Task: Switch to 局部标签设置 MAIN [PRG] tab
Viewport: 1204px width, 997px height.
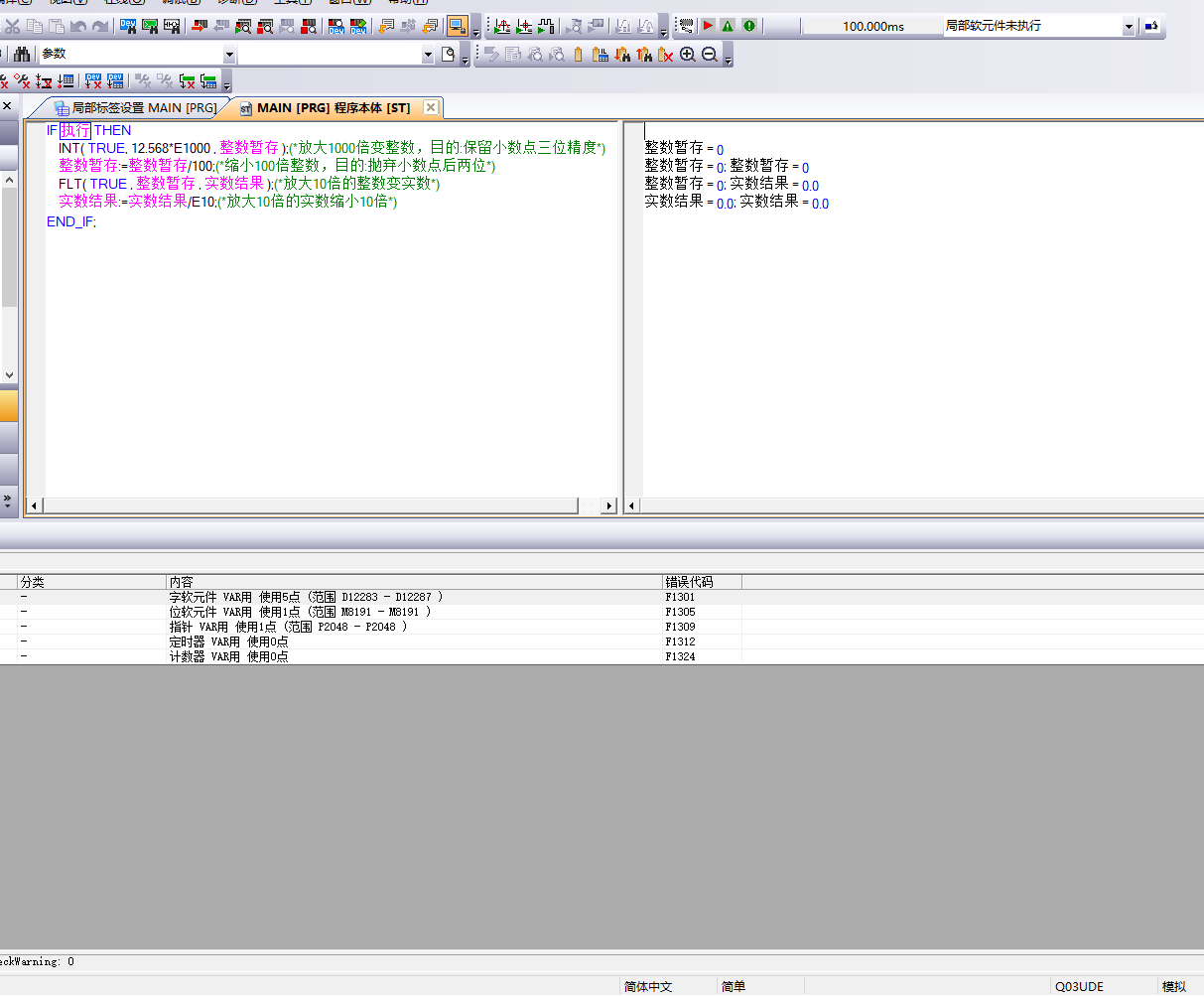Action: tap(135, 107)
